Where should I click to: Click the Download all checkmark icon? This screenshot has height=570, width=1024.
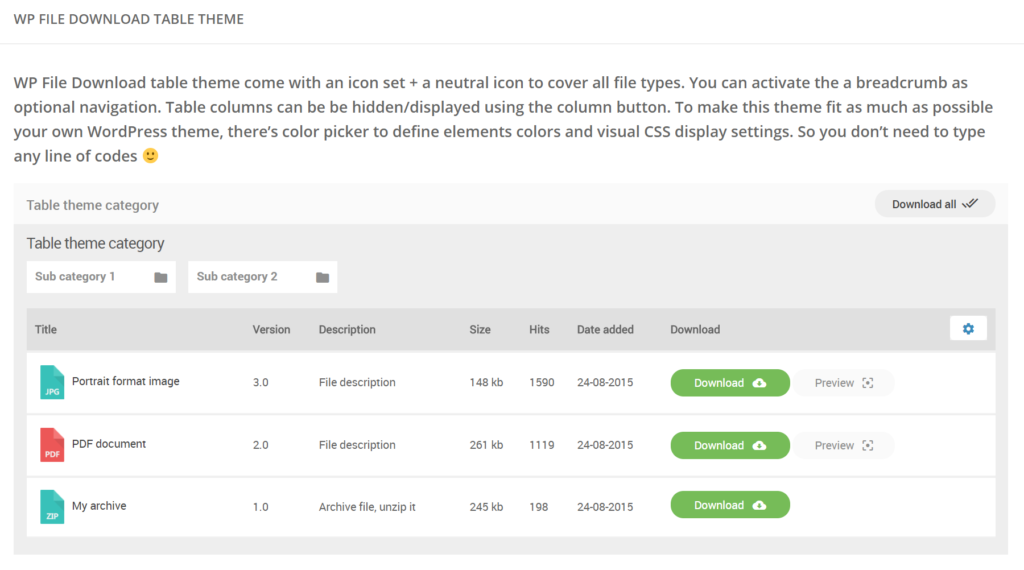(970, 204)
